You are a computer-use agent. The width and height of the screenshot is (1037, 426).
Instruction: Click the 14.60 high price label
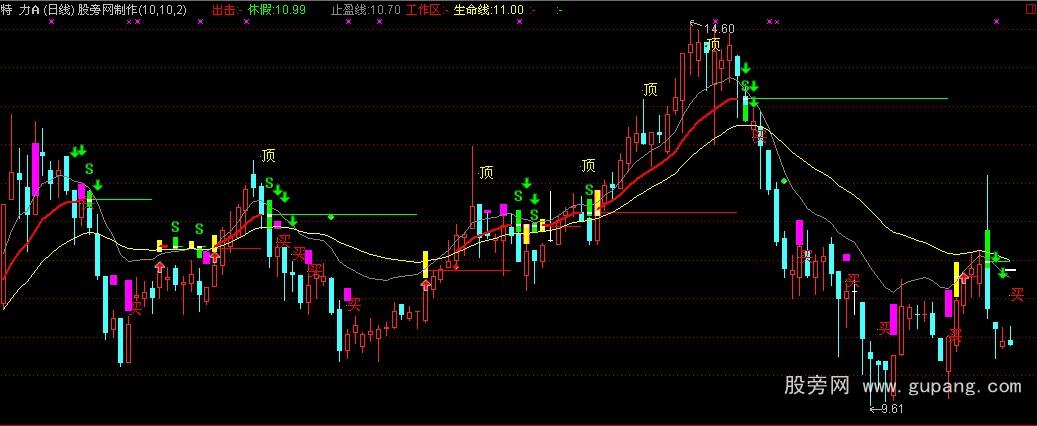pyautogui.click(x=720, y=28)
